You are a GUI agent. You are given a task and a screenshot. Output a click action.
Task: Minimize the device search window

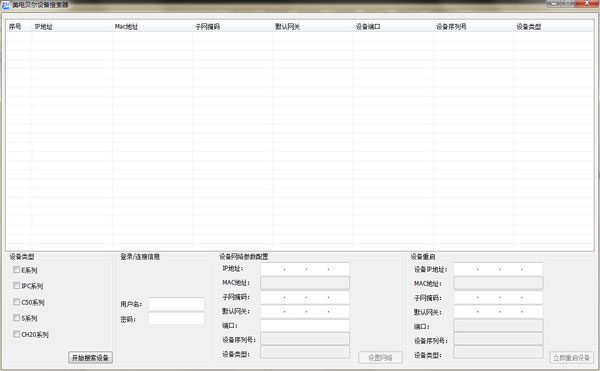click(x=553, y=3)
